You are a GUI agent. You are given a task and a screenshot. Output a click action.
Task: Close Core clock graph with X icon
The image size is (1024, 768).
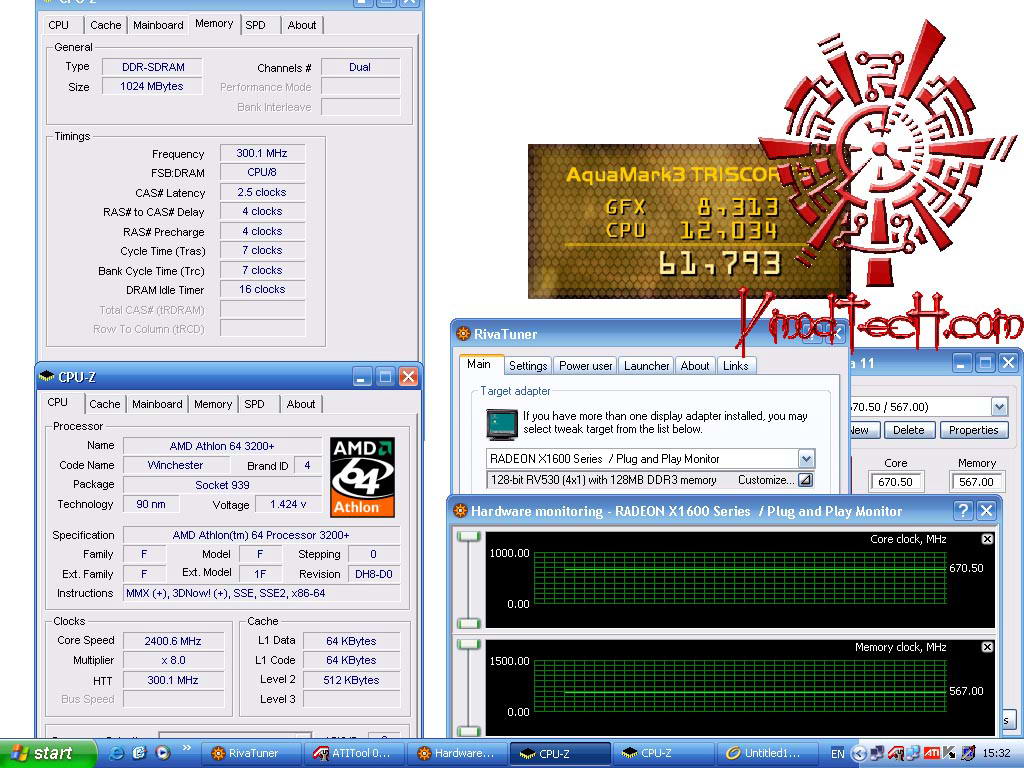[987, 539]
